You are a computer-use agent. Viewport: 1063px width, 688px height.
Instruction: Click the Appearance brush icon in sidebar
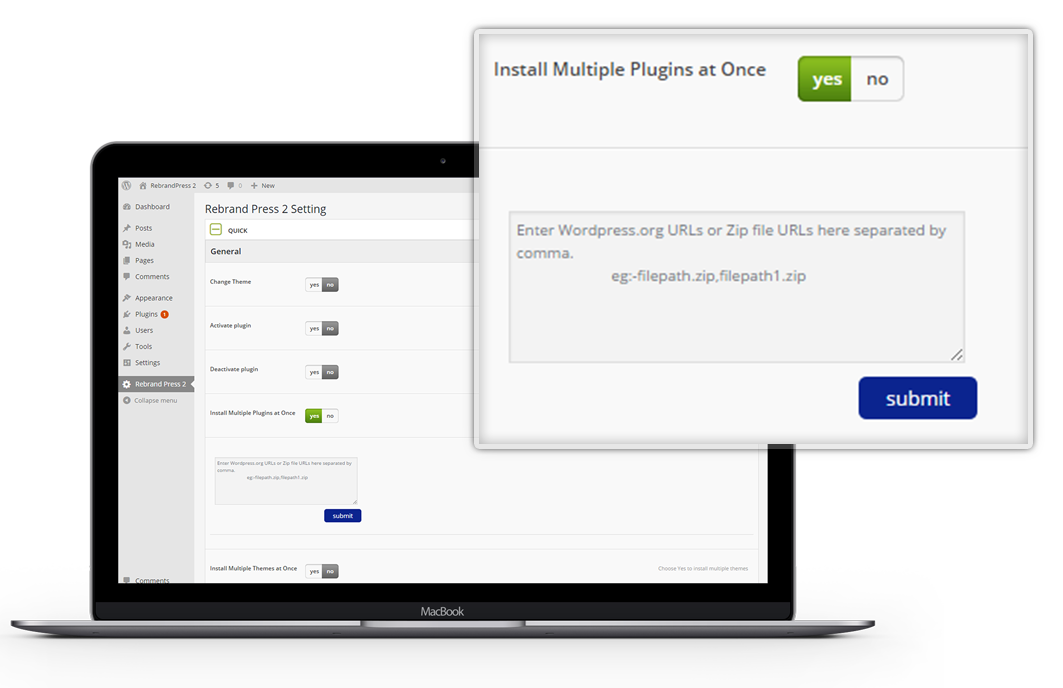127,298
